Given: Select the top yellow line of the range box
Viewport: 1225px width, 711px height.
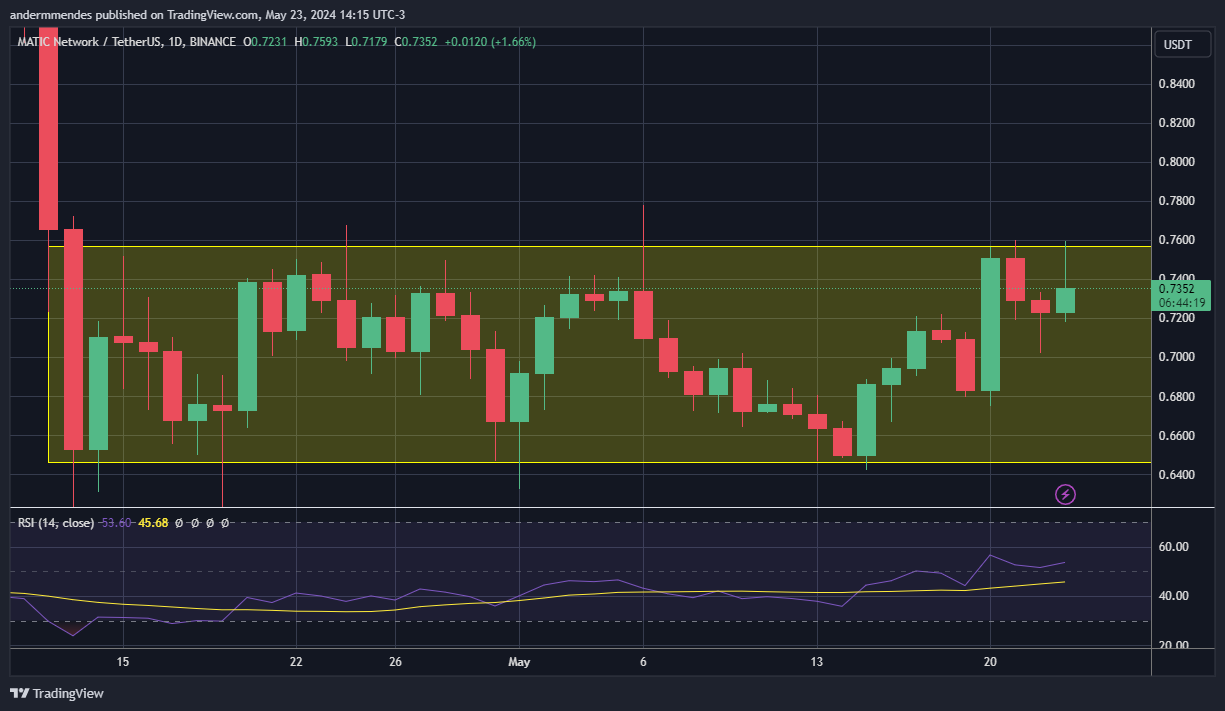Looking at the screenshot, I should [598, 246].
